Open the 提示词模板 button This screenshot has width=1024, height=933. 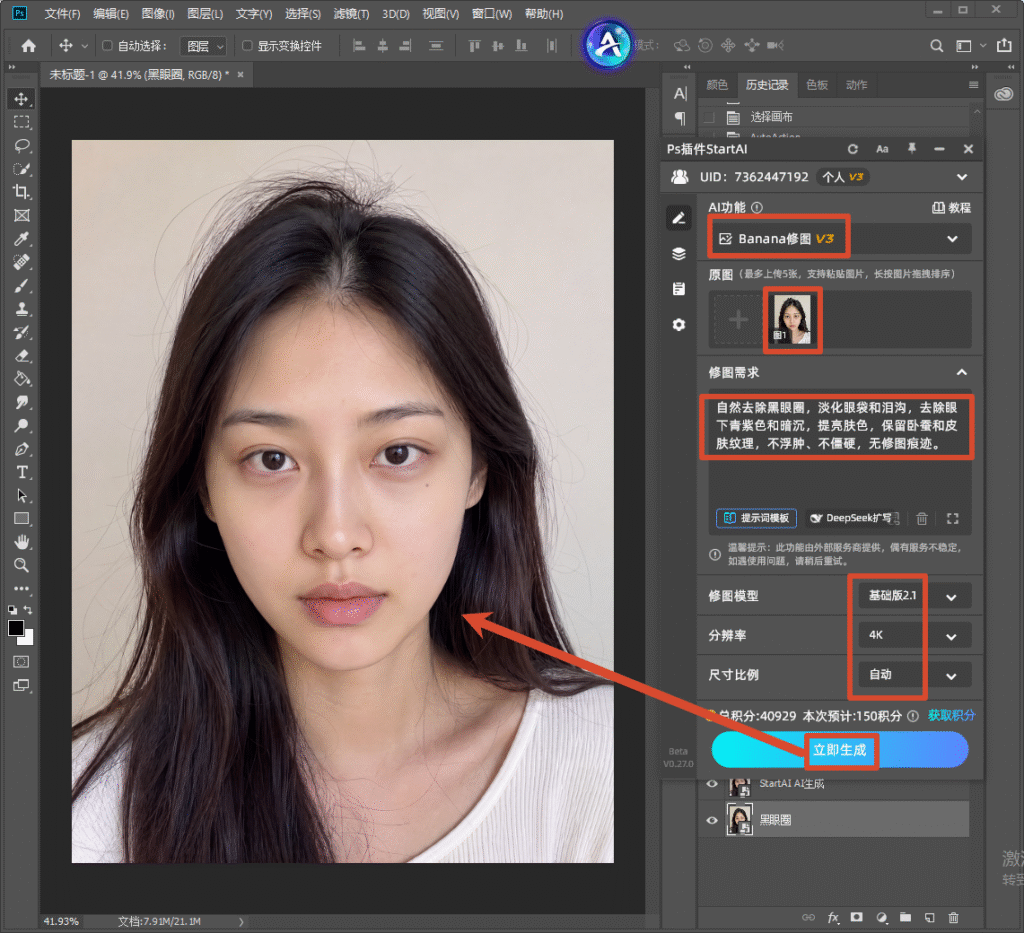point(756,518)
